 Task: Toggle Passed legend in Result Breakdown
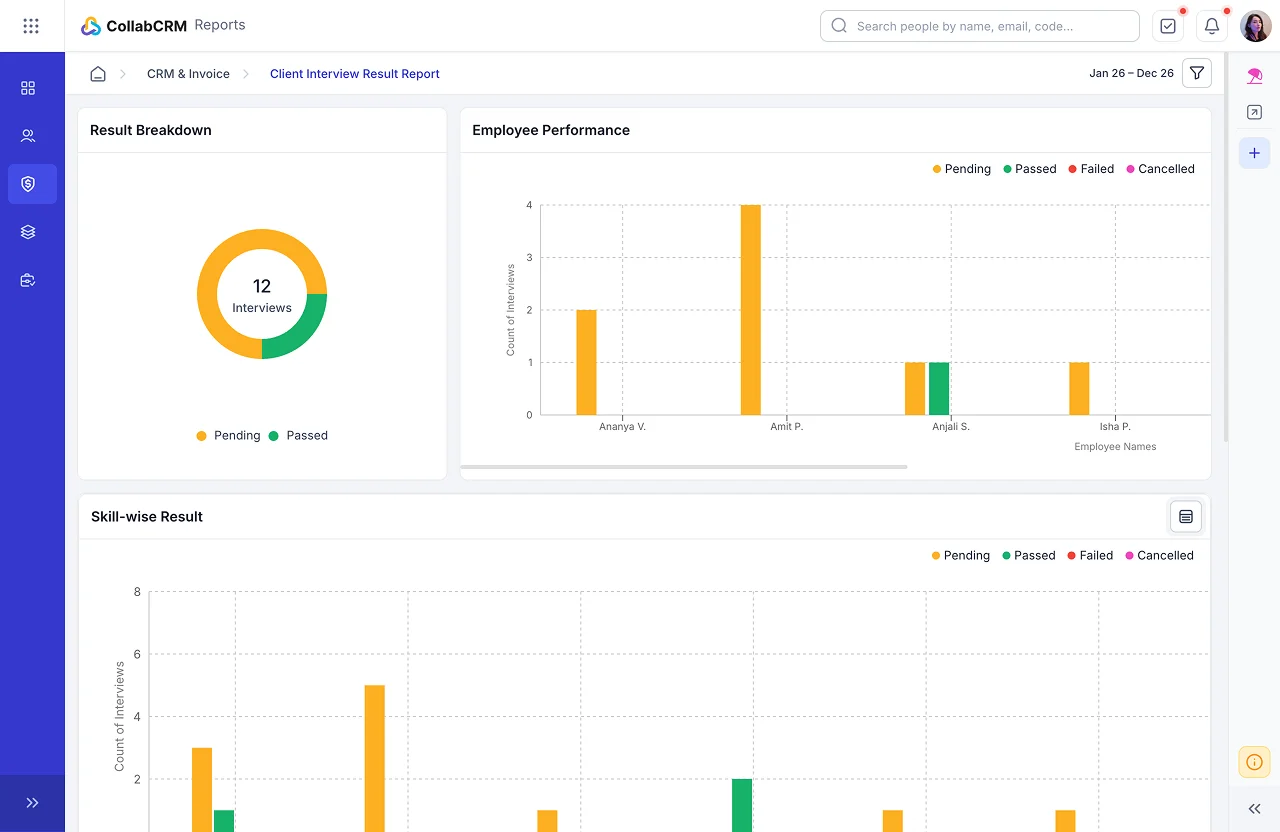298,436
